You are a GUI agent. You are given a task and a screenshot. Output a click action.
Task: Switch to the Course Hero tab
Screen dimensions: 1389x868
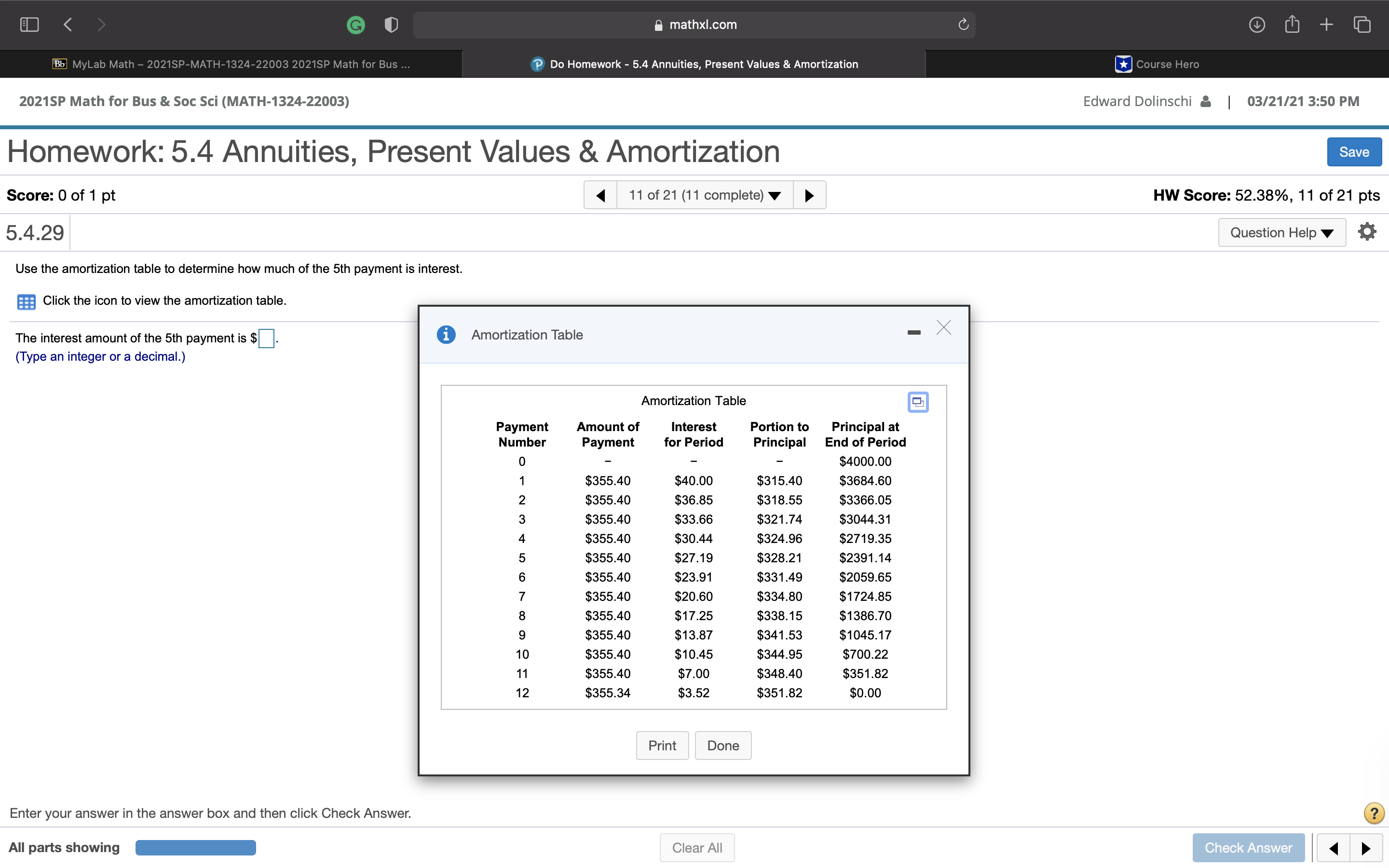click(x=1157, y=64)
